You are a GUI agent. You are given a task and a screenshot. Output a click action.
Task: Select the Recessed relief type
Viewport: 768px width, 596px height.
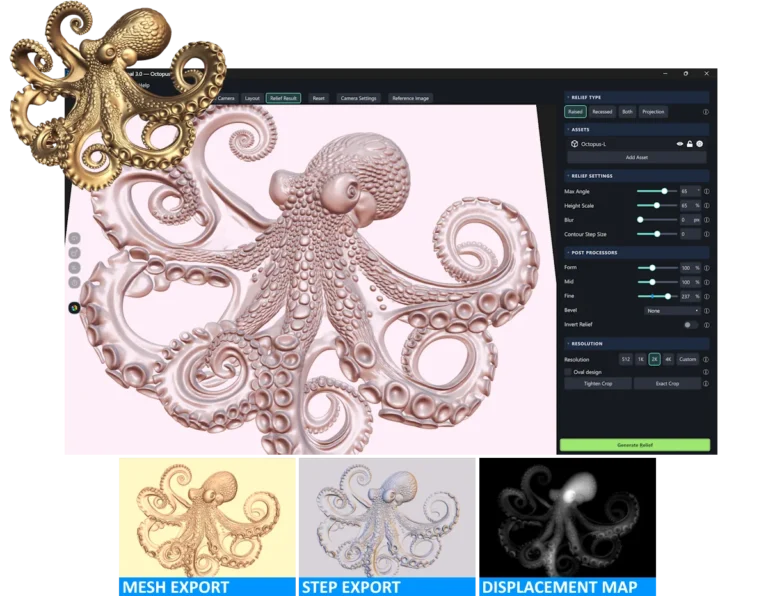[602, 112]
